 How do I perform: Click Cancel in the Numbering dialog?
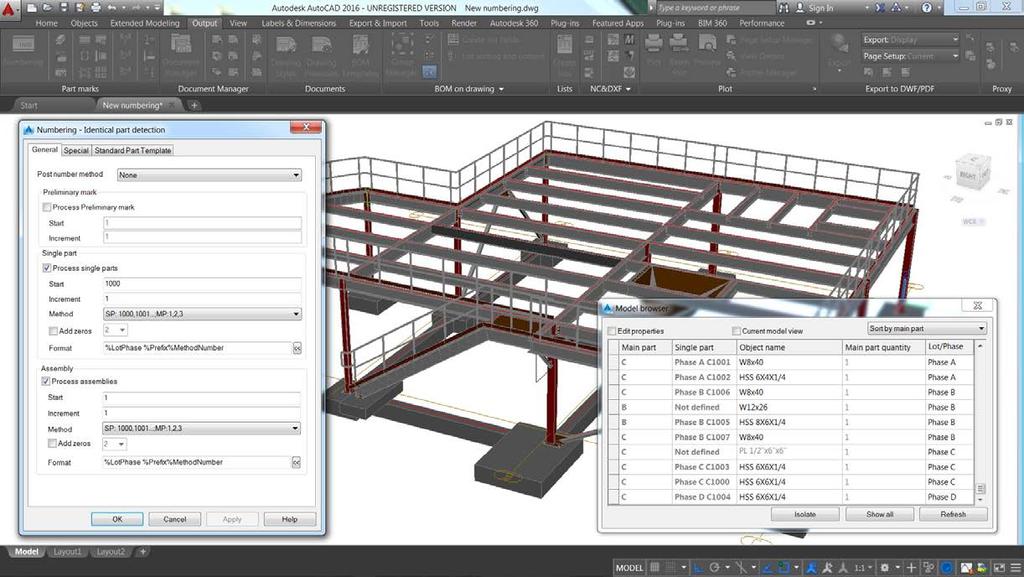tap(174, 520)
